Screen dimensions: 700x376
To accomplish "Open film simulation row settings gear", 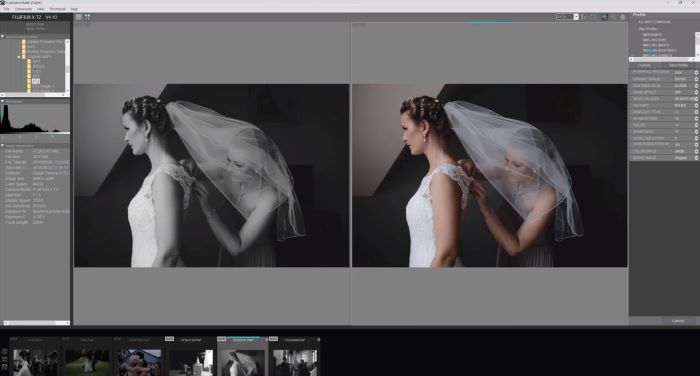I will (696, 86).
